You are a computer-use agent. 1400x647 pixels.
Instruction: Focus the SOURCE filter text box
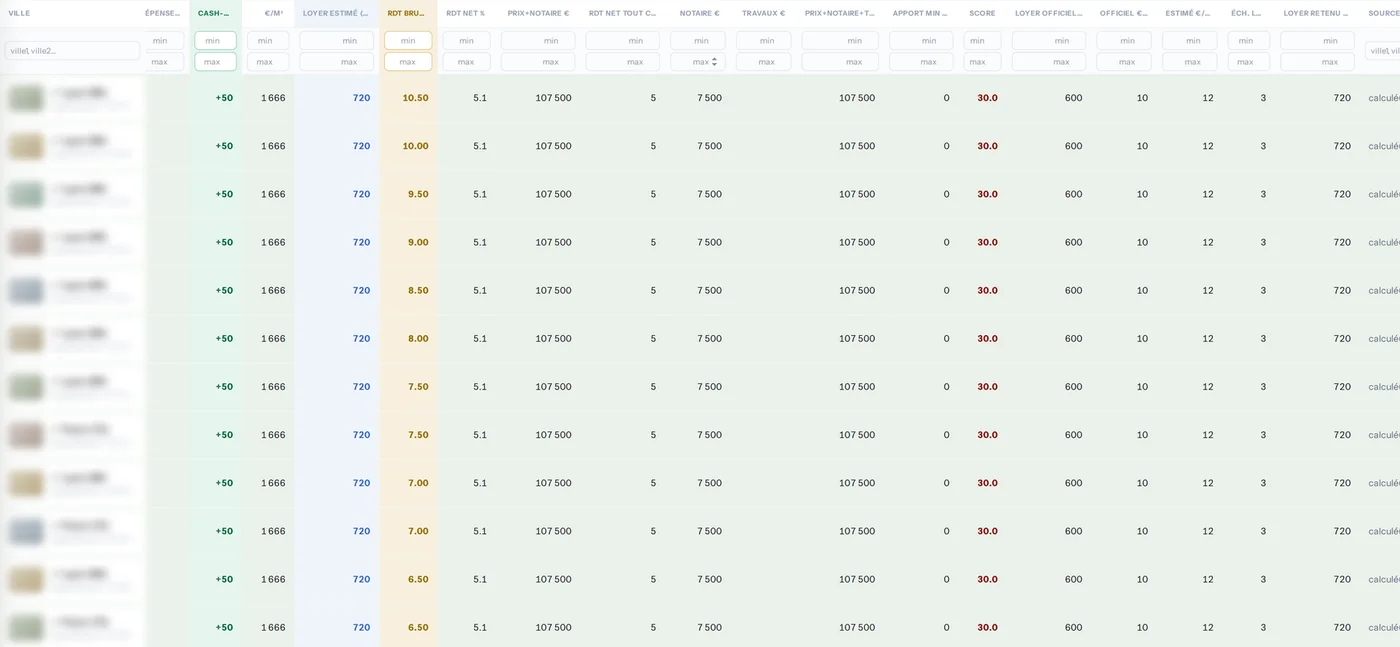[x=1383, y=50]
